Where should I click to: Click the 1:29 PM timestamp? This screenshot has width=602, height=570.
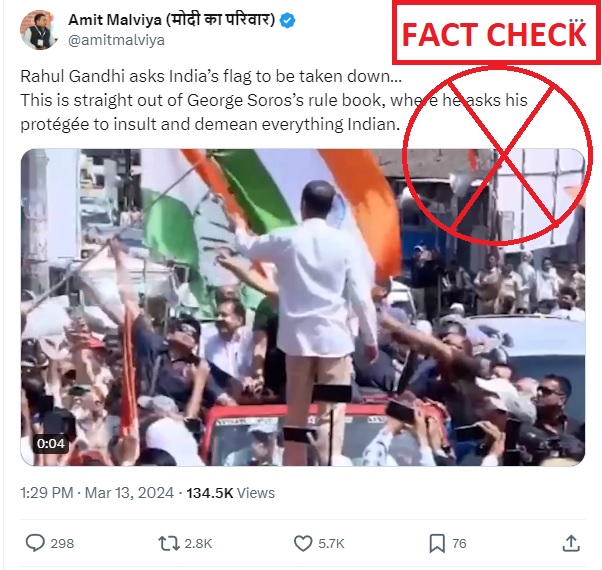point(46,492)
